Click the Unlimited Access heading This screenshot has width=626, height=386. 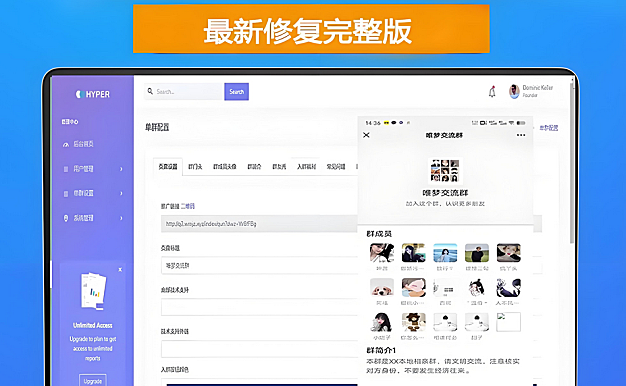pyautogui.click(x=93, y=325)
